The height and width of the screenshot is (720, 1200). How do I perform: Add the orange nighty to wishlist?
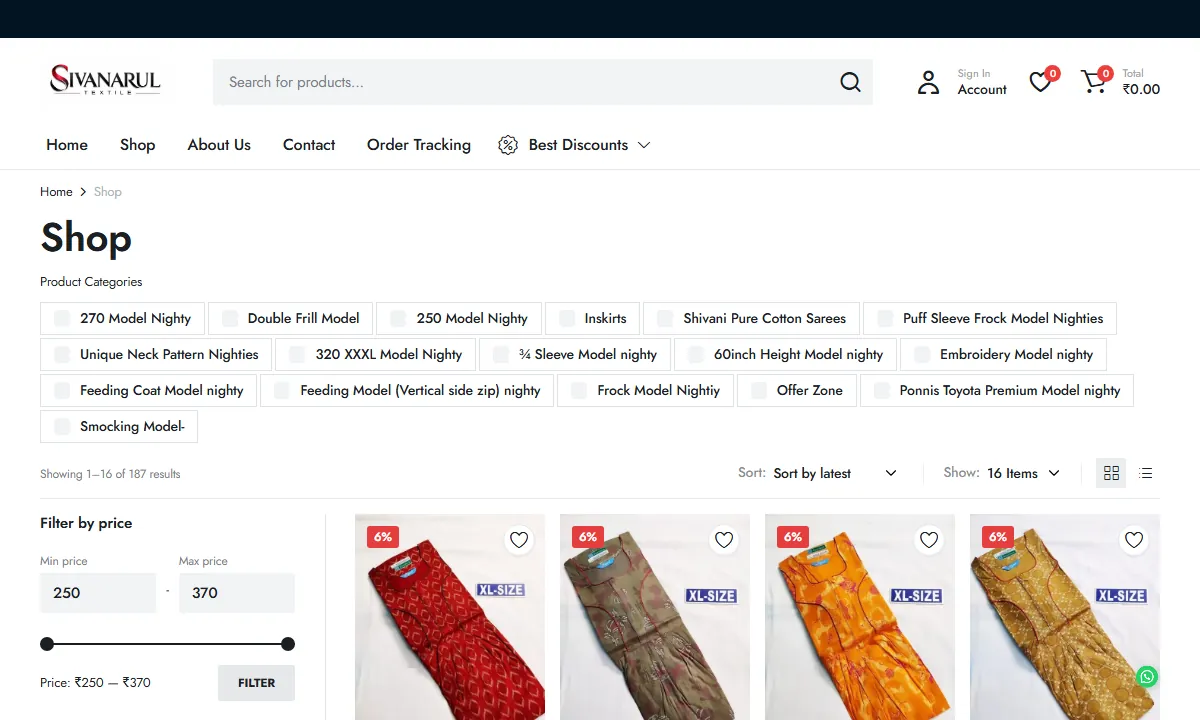coord(929,540)
